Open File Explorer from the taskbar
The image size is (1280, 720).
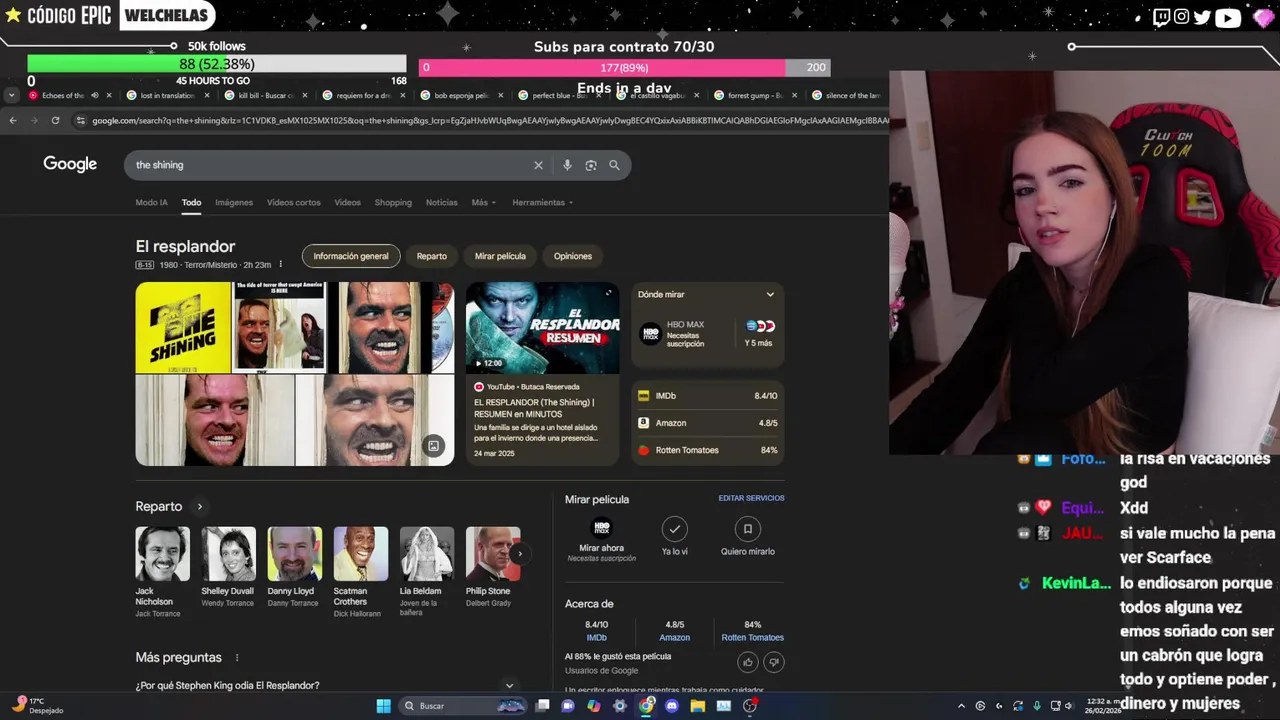698,706
